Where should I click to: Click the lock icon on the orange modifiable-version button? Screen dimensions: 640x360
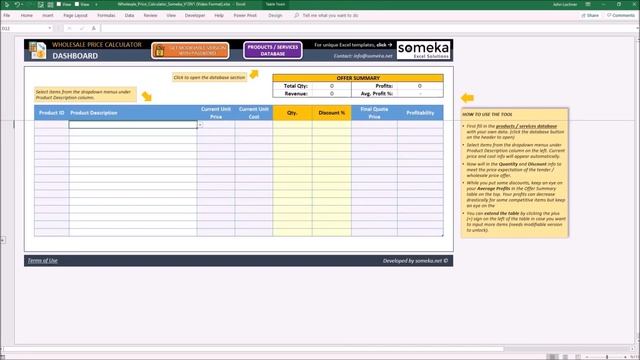click(x=160, y=51)
